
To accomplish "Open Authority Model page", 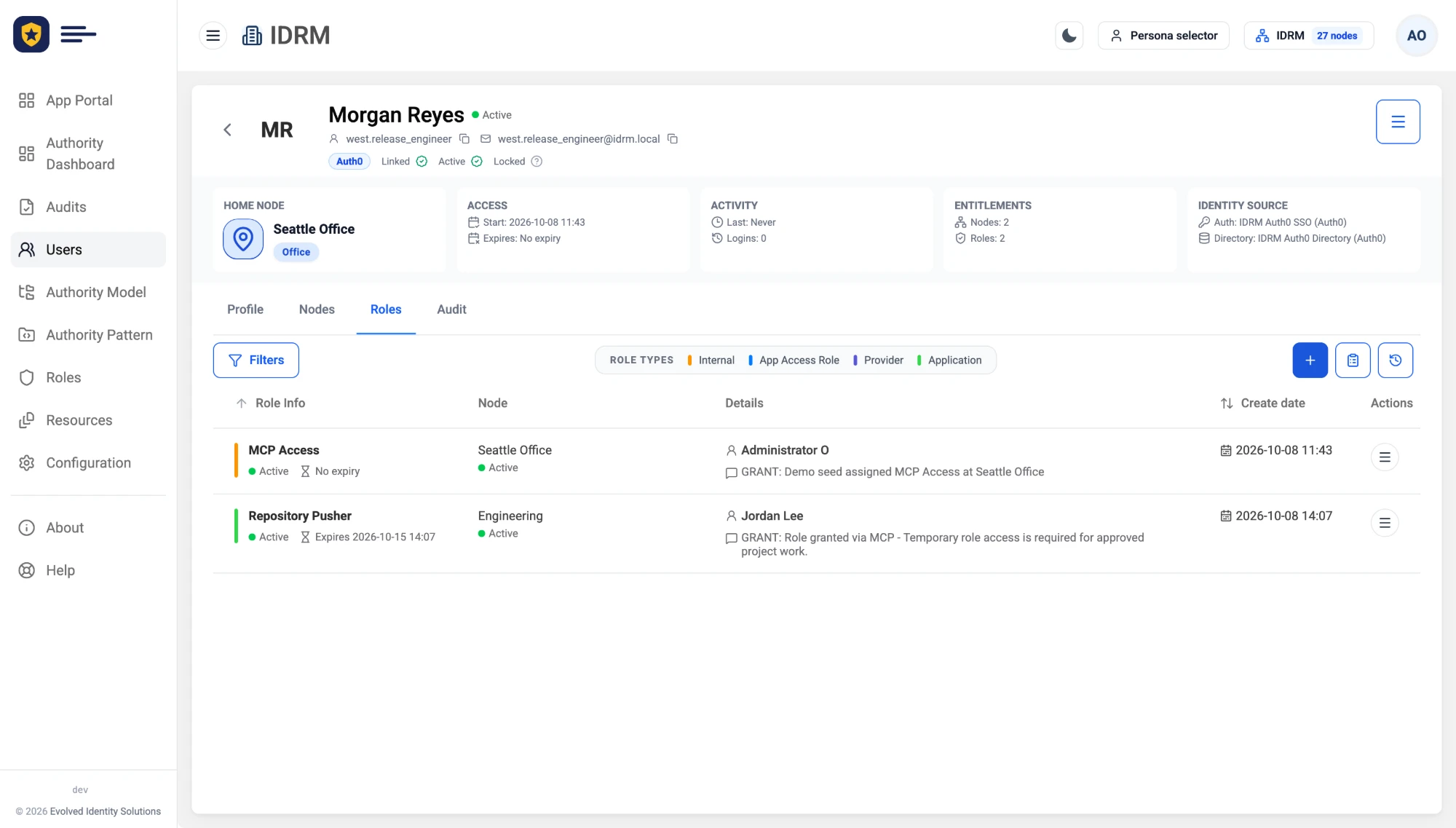I will [88, 292].
